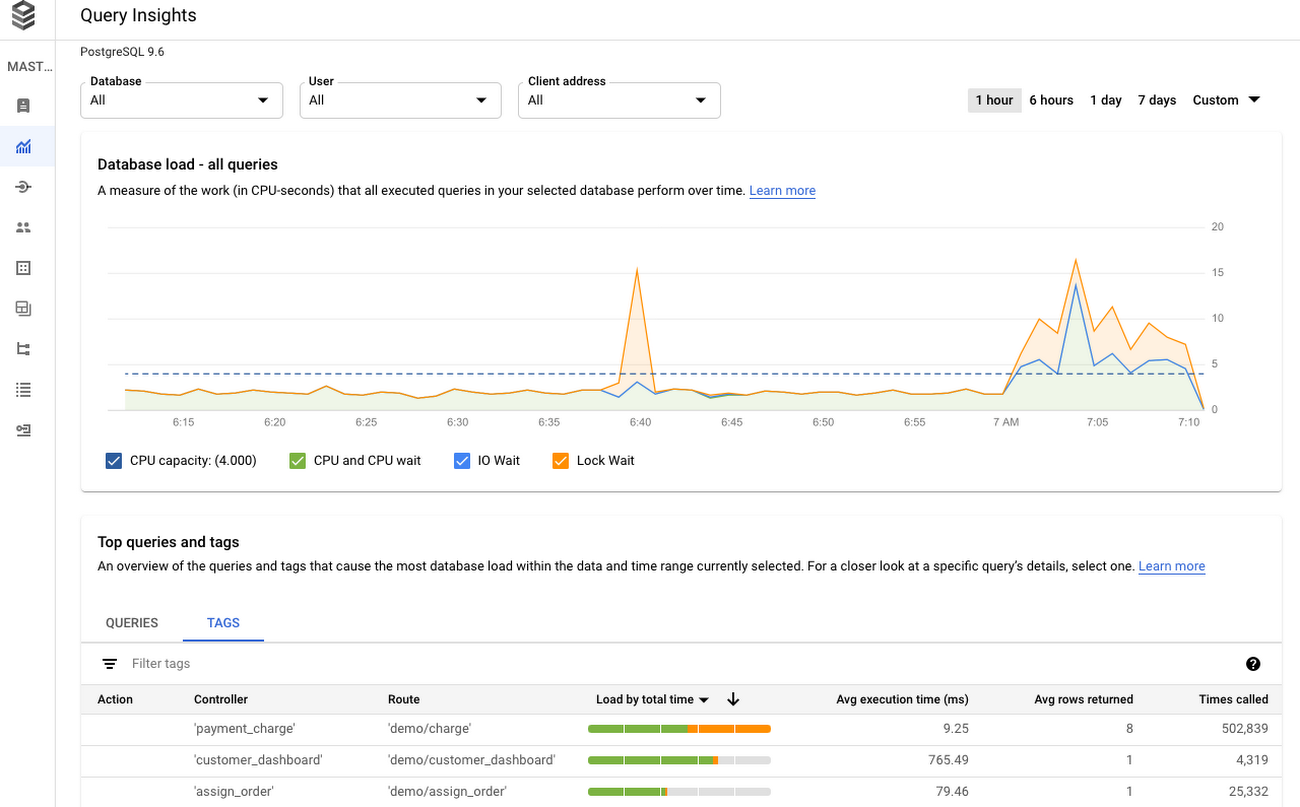This screenshot has width=1300, height=807.
Task: Click the customer_dashboard load bar
Action: (x=679, y=760)
